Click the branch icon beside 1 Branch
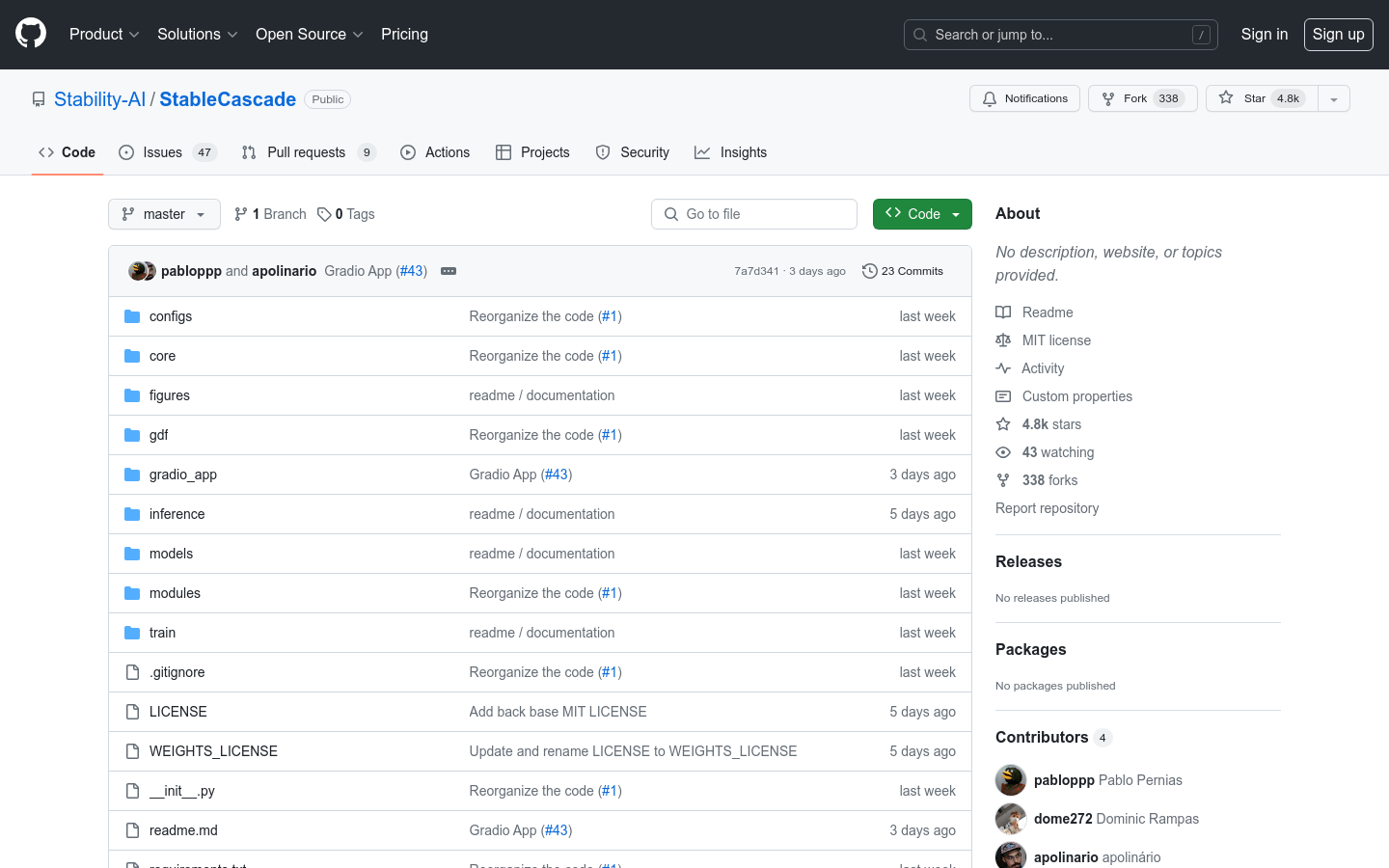Viewport: 1389px width, 868px height. pyautogui.click(x=241, y=214)
